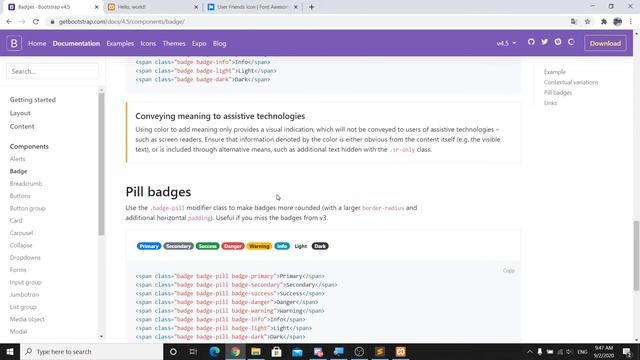Open the Bootstrap logo home link
This screenshot has height=360, width=640.
tap(14, 43)
